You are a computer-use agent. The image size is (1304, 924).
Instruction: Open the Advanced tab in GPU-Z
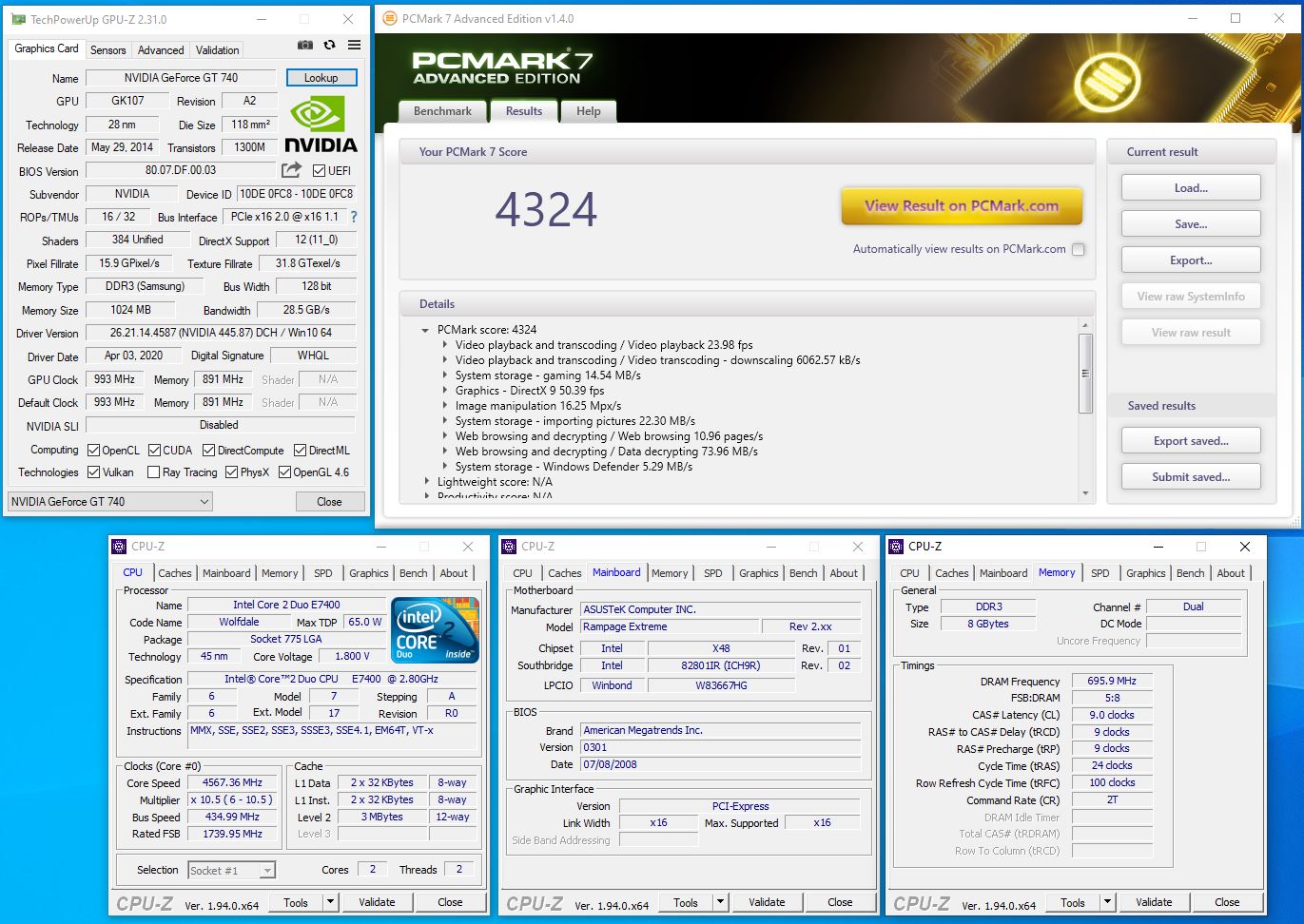click(161, 50)
